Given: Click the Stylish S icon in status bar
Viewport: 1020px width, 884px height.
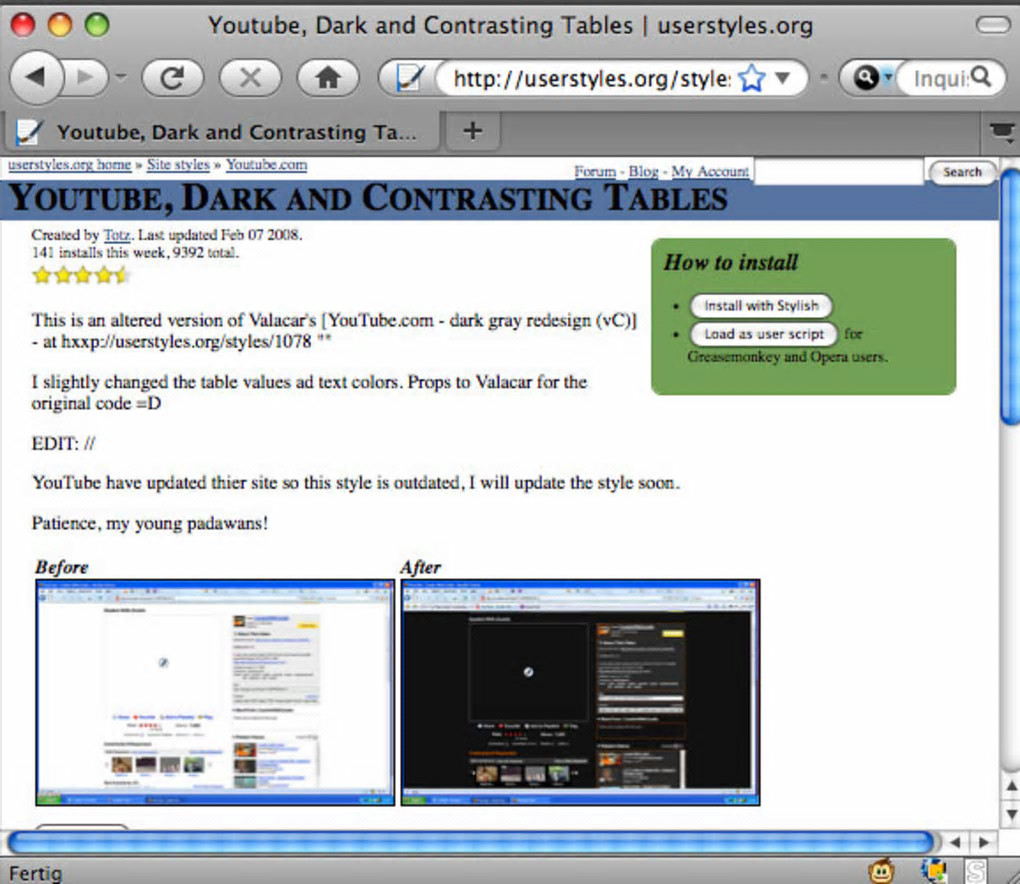Looking at the screenshot, I should pos(975,872).
